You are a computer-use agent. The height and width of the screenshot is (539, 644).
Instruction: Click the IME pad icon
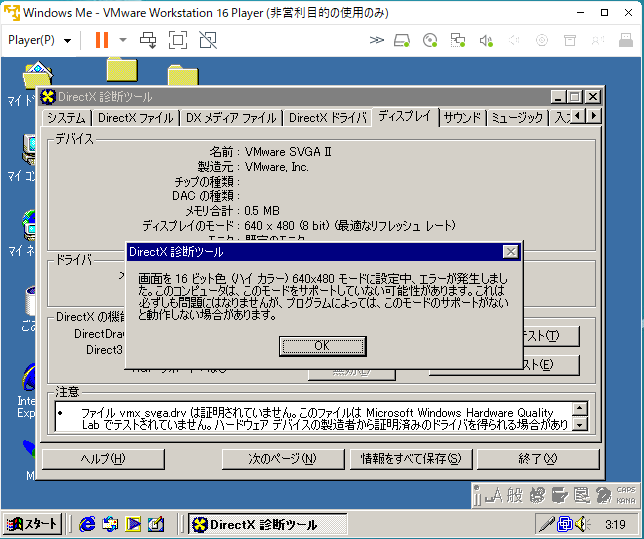click(x=538, y=495)
